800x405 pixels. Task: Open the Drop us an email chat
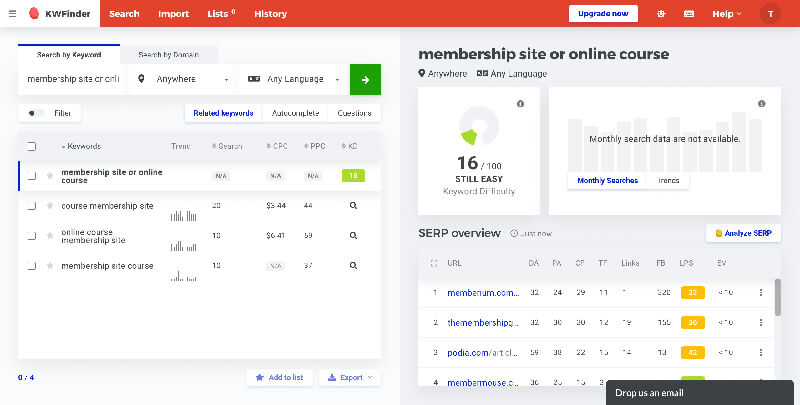(699, 393)
